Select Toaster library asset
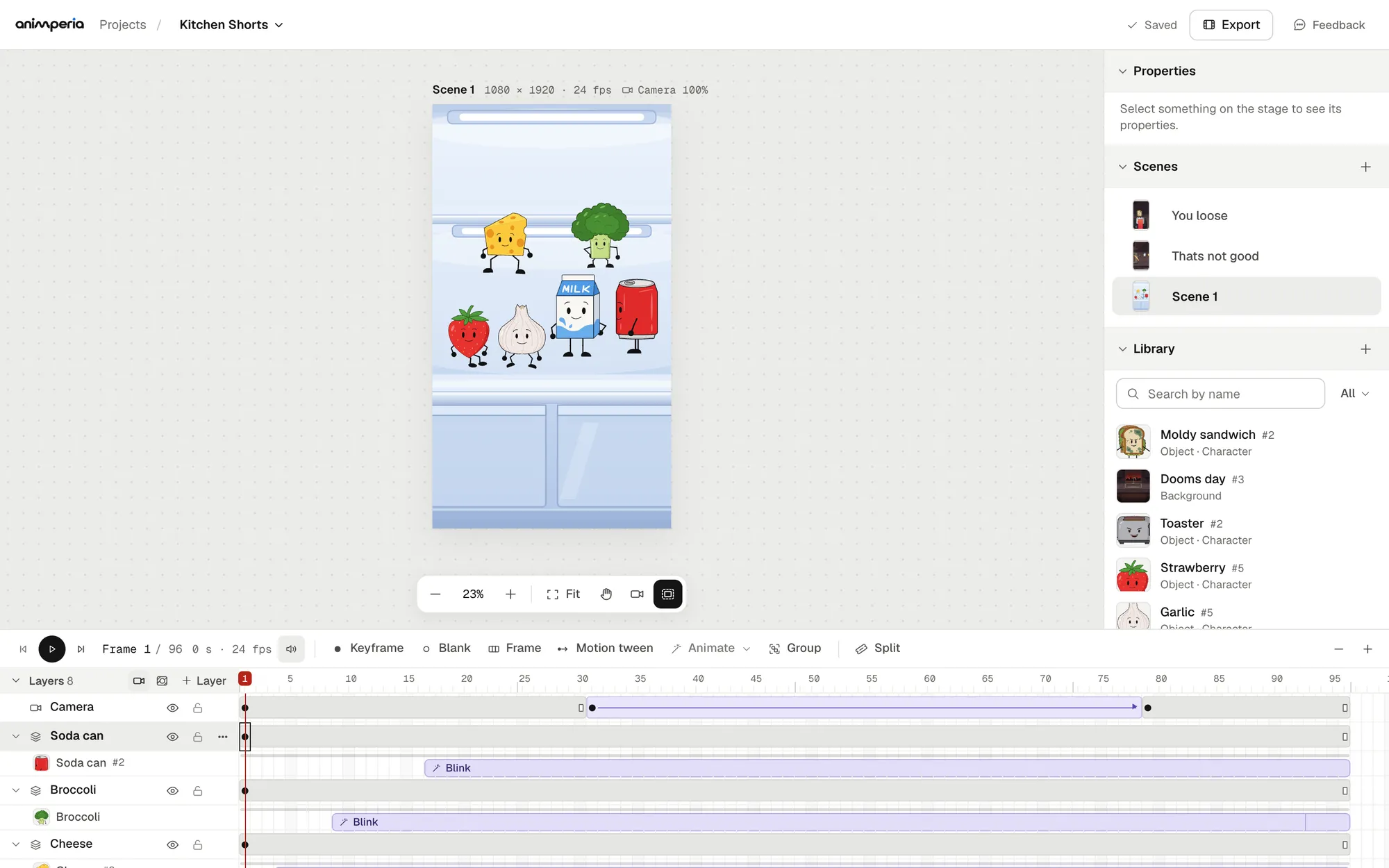 [1247, 531]
